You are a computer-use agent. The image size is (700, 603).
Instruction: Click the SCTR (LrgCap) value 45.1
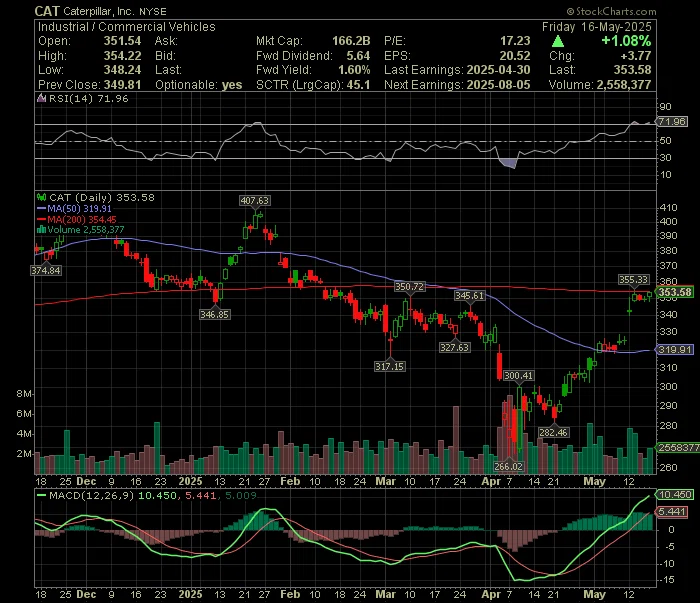pos(358,85)
